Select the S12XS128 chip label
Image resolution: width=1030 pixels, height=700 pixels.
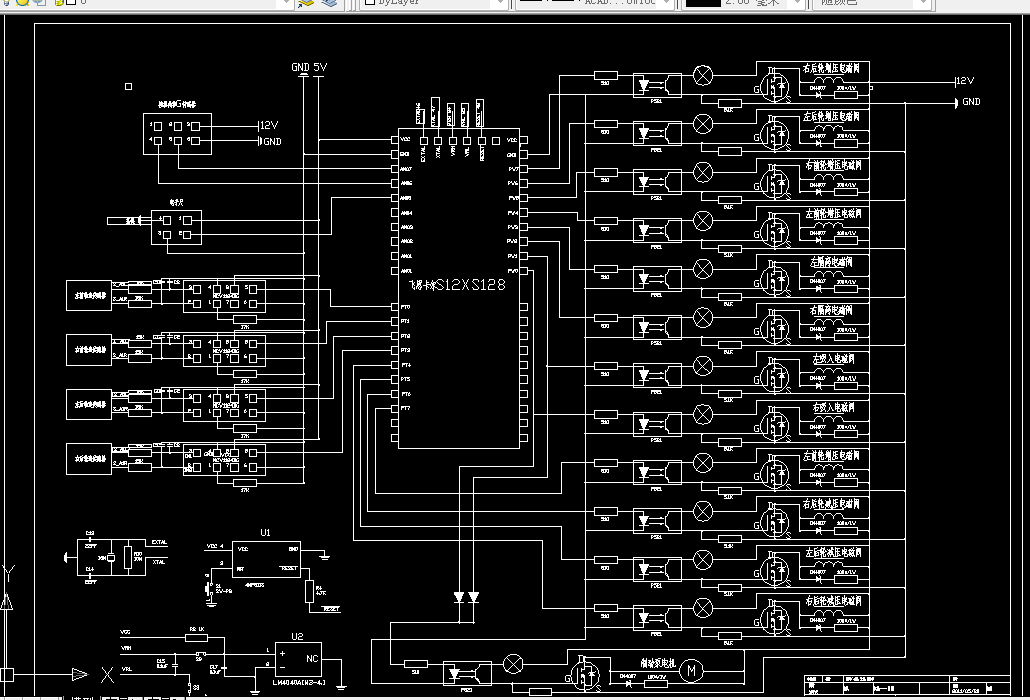tap(471, 284)
